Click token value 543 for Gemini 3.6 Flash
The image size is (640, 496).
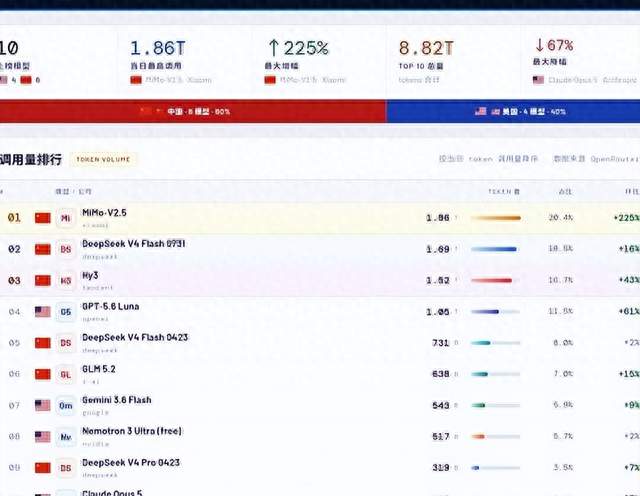click(x=441, y=405)
